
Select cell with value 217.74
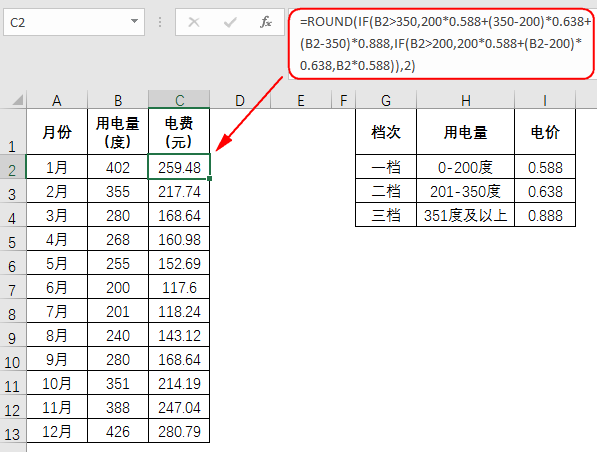click(179, 191)
